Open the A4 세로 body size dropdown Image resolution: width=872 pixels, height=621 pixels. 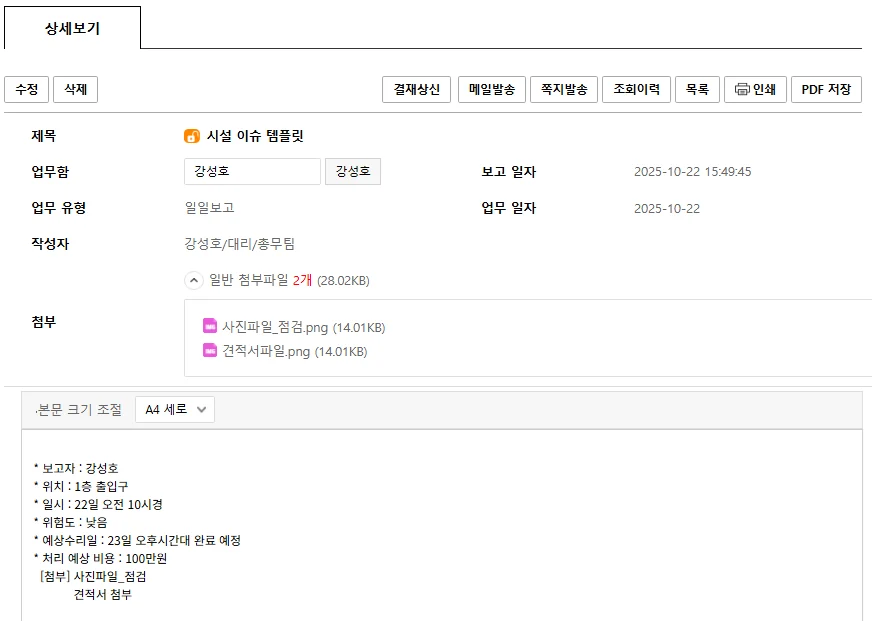pyautogui.click(x=175, y=409)
